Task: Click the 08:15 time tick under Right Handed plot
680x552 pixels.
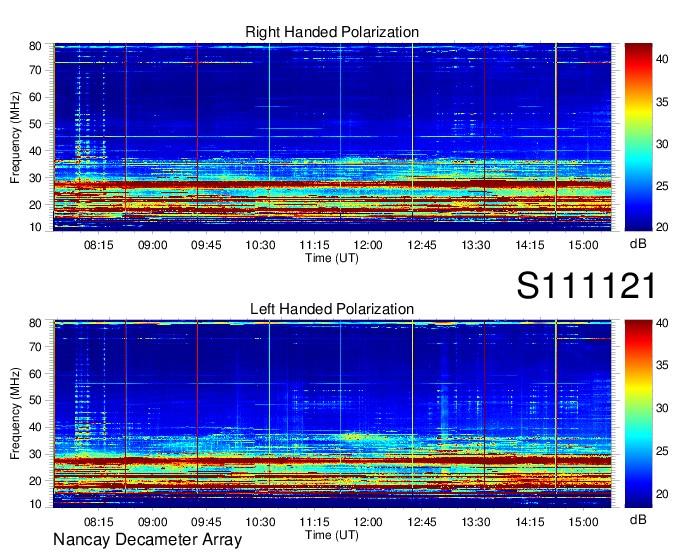Action: coord(98,245)
